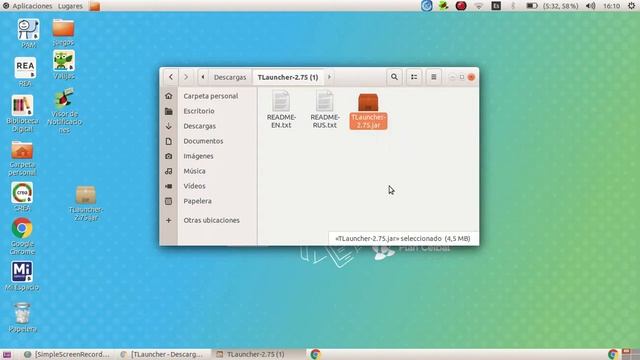Click the home icon in the sidebar
Screen dimensions: 640x360
(x=169, y=96)
